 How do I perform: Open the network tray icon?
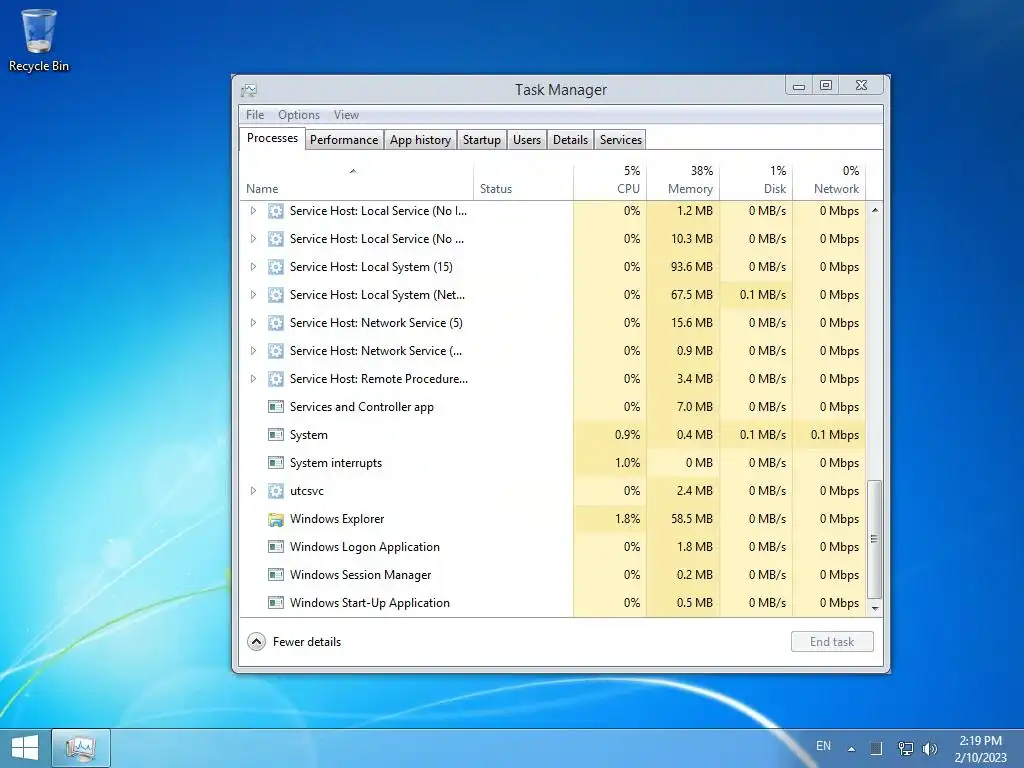click(905, 748)
